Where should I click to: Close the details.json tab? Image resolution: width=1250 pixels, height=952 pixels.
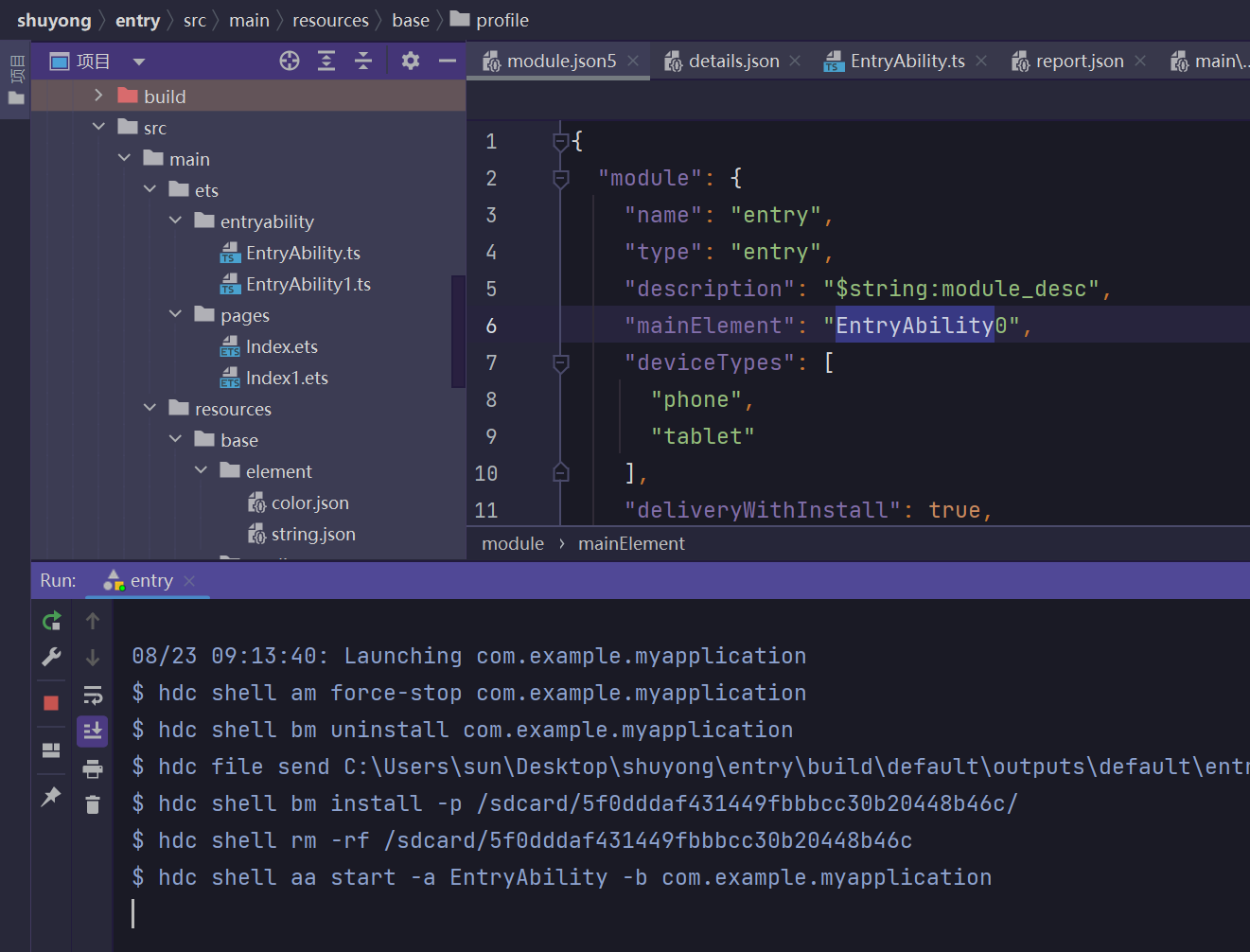(x=795, y=62)
